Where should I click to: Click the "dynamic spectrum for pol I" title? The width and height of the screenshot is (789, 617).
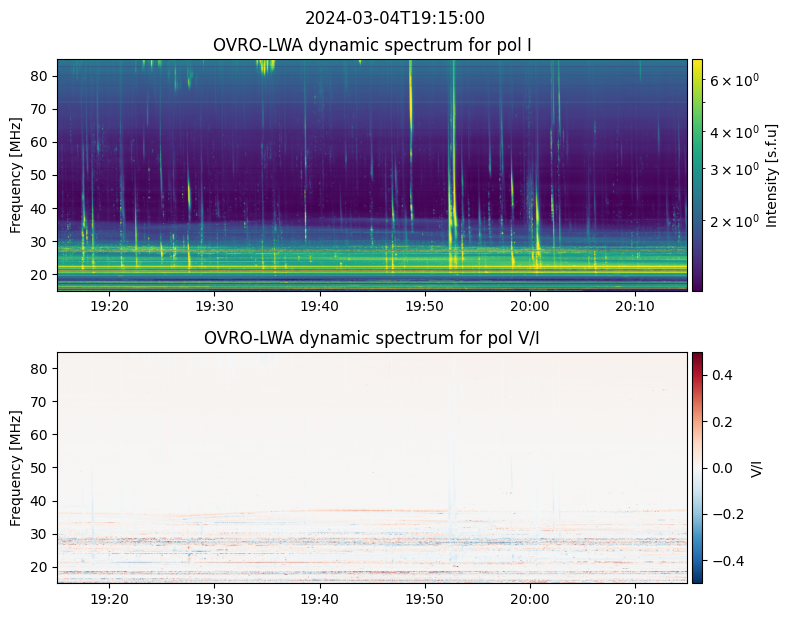372,45
